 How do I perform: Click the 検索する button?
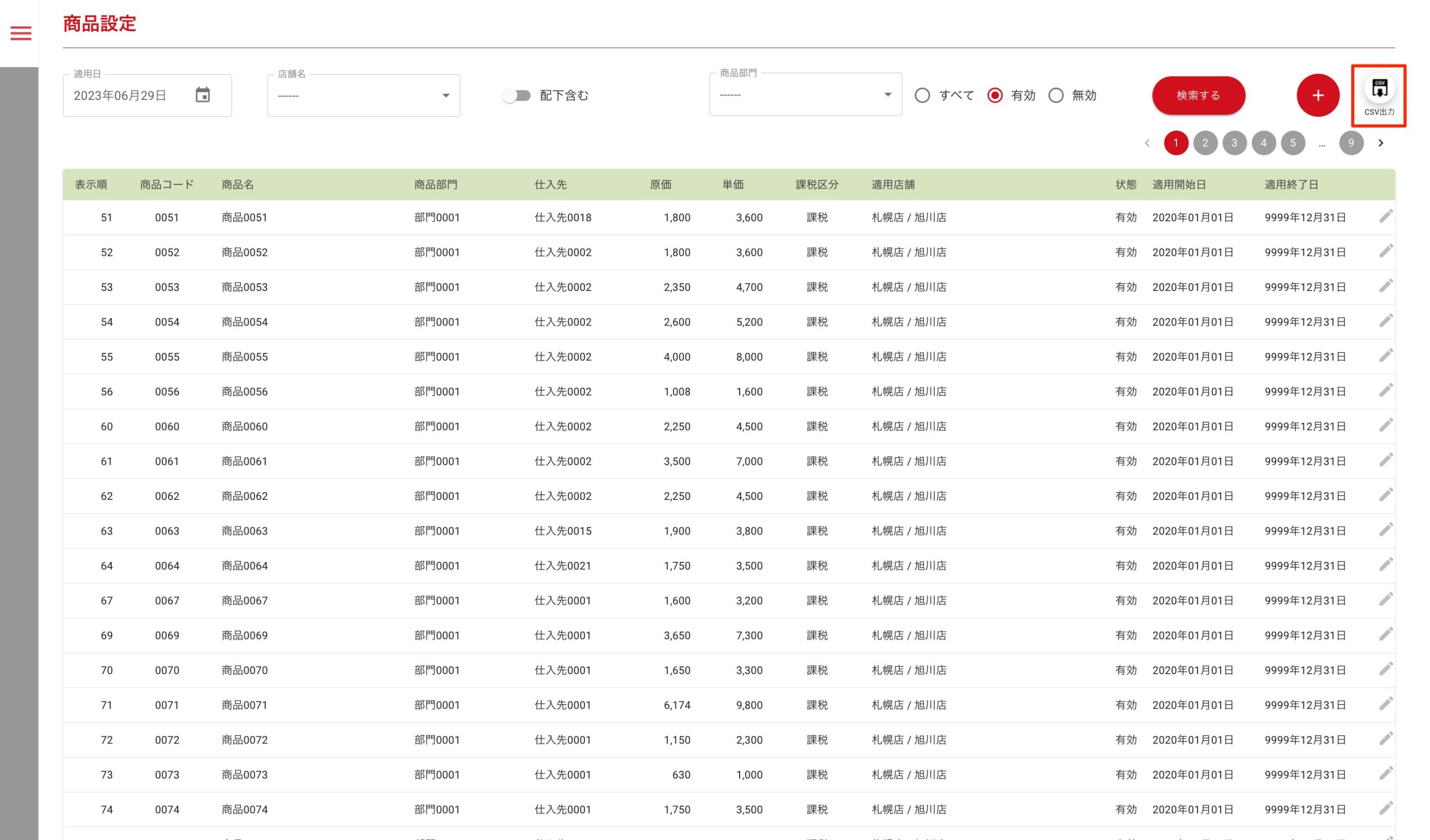[x=1199, y=96]
